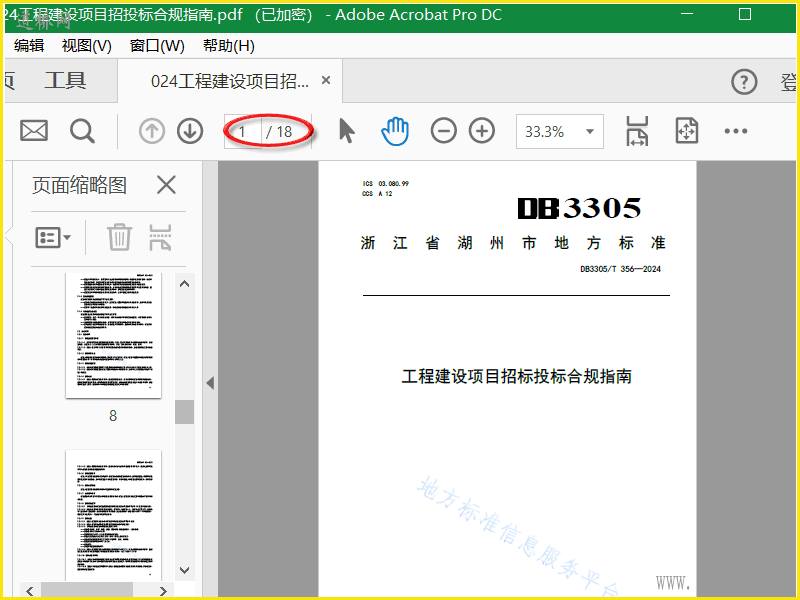Select the 024工程建设项目招... document tab

[230, 81]
